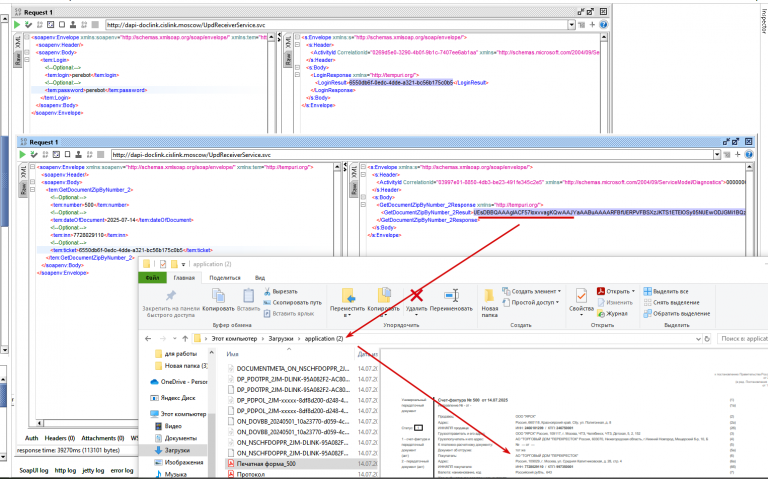Click the Журнал history button
Screen dimensions: 768x479
(612, 313)
